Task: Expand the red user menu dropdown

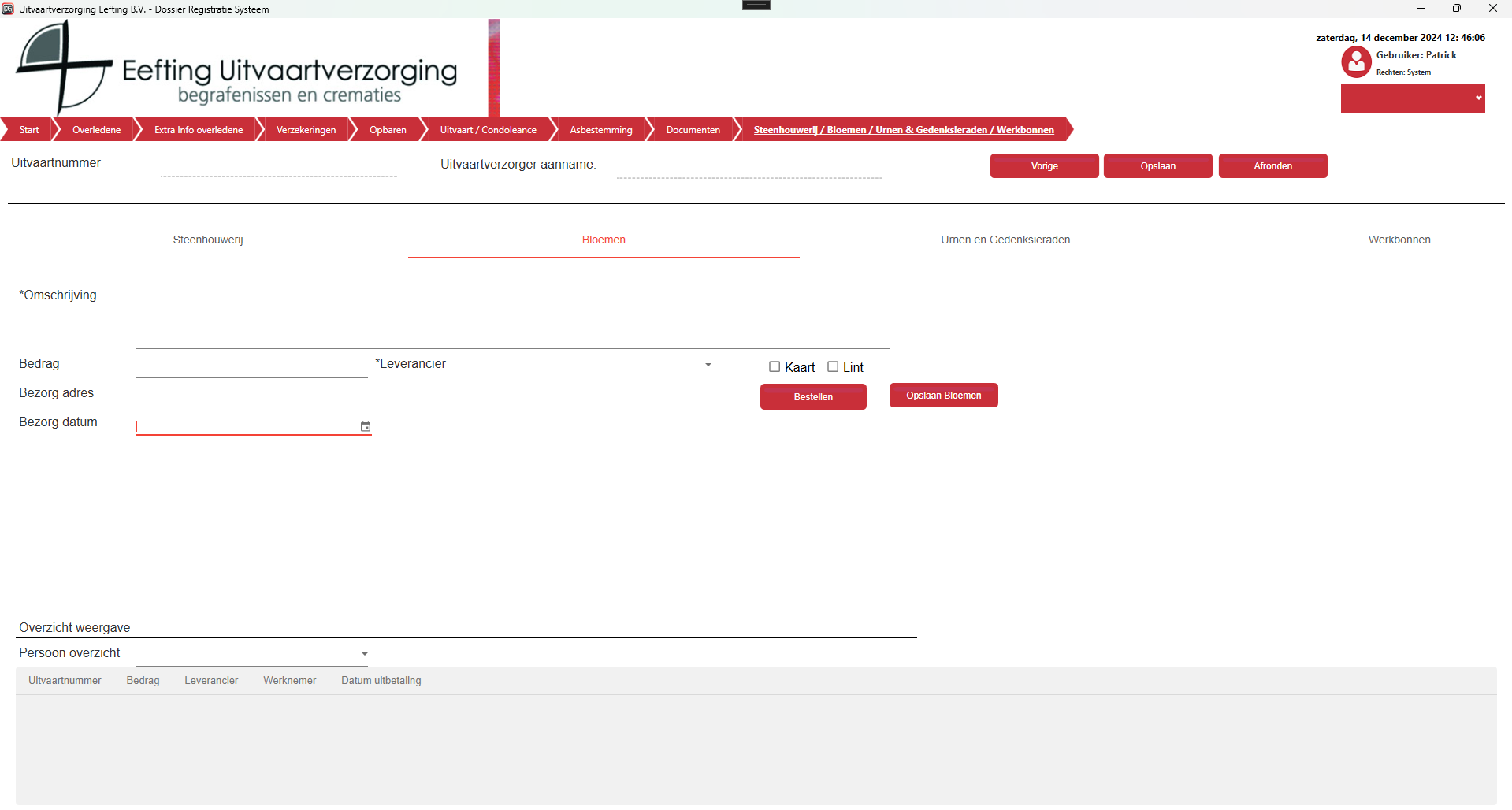Action: coord(1478,98)
